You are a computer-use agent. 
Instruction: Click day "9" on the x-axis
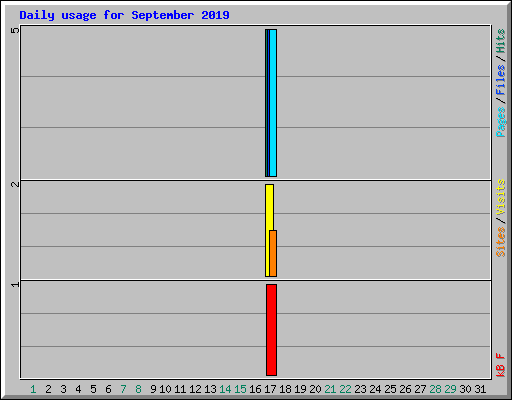coord(153,389)
